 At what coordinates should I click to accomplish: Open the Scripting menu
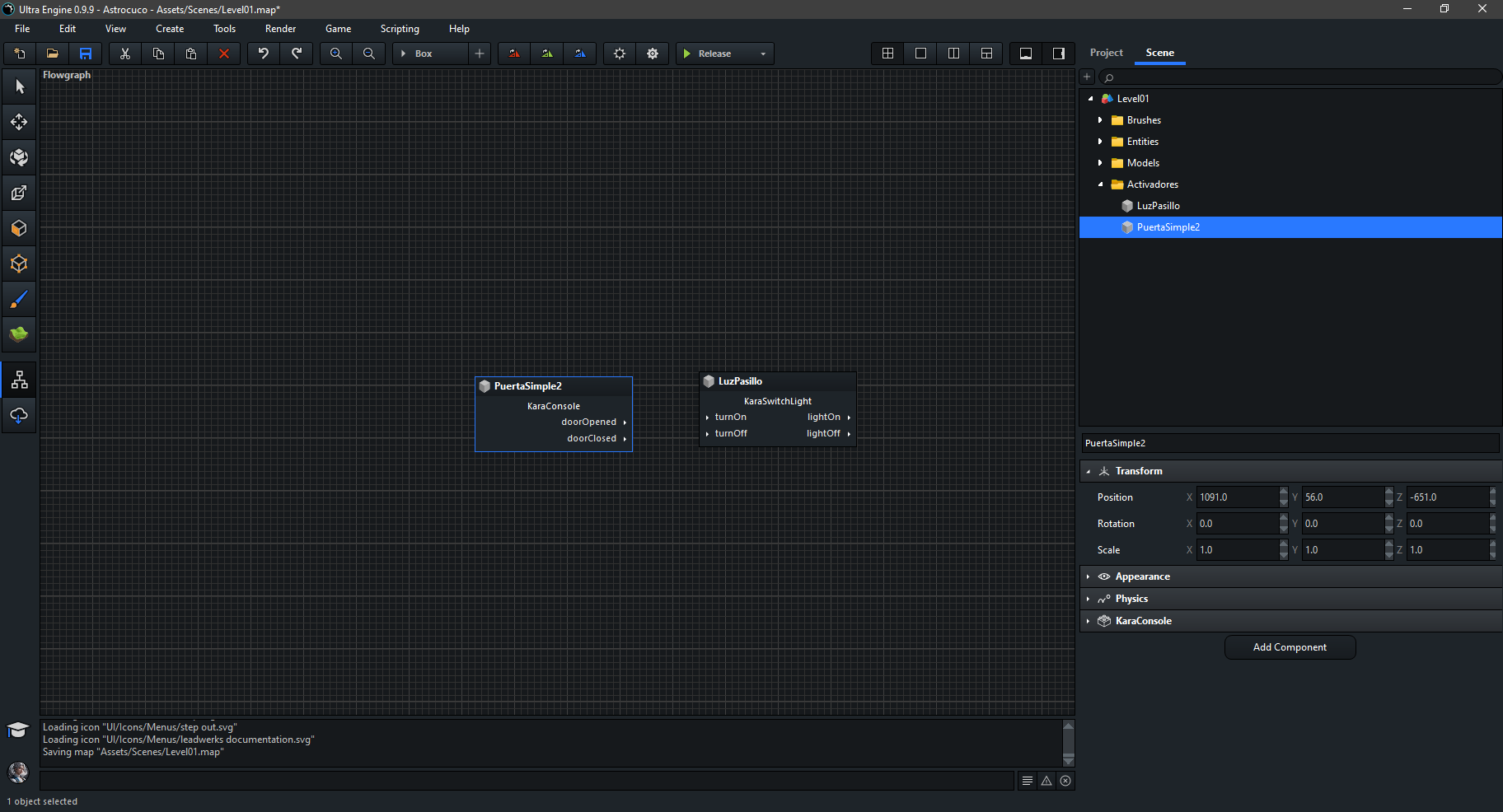(x=400, y=29)
